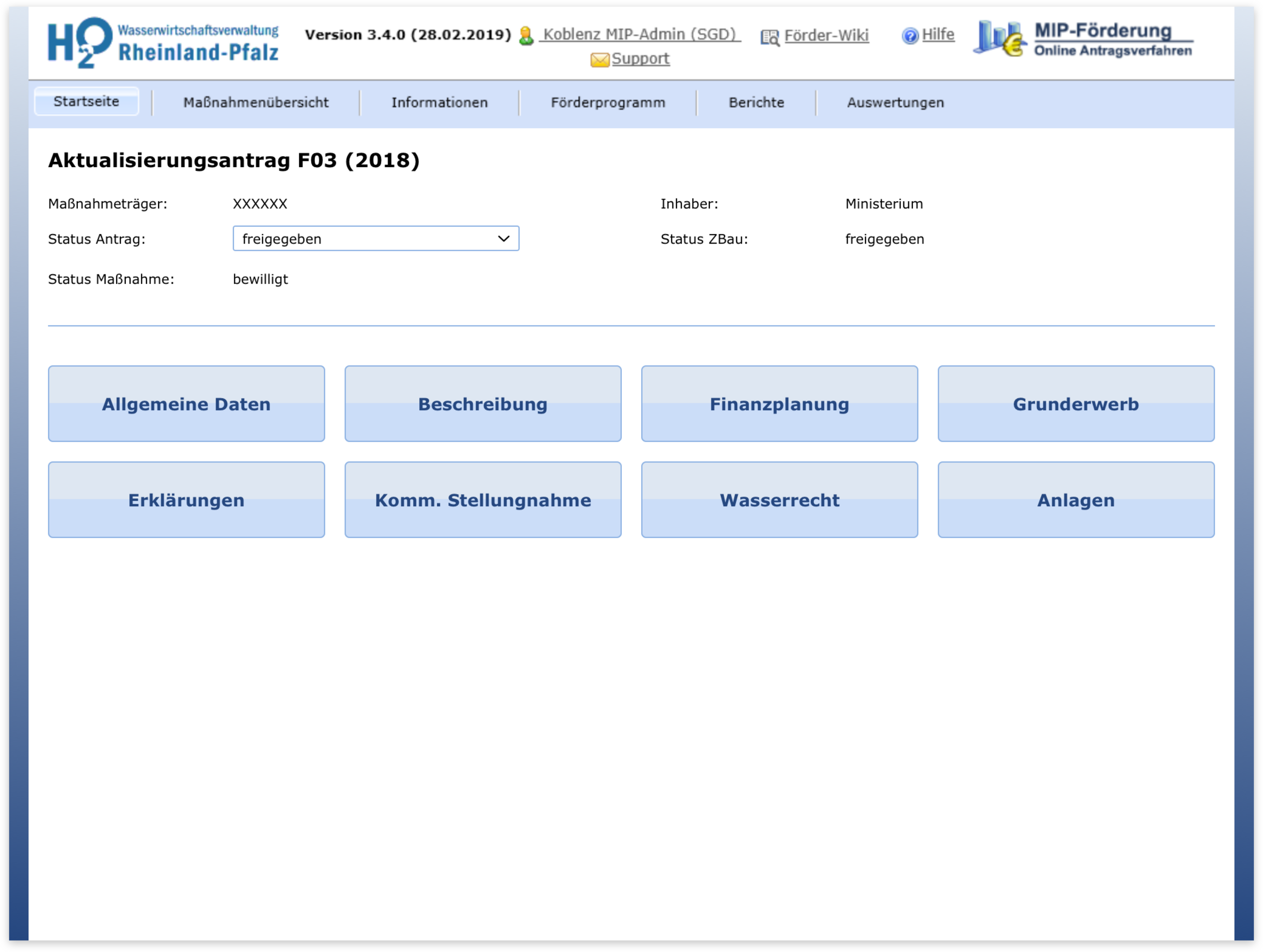Open the Status Antrag dropdown
The width and height of the screenshot is (1263, 952).
[x=375, y=239]
